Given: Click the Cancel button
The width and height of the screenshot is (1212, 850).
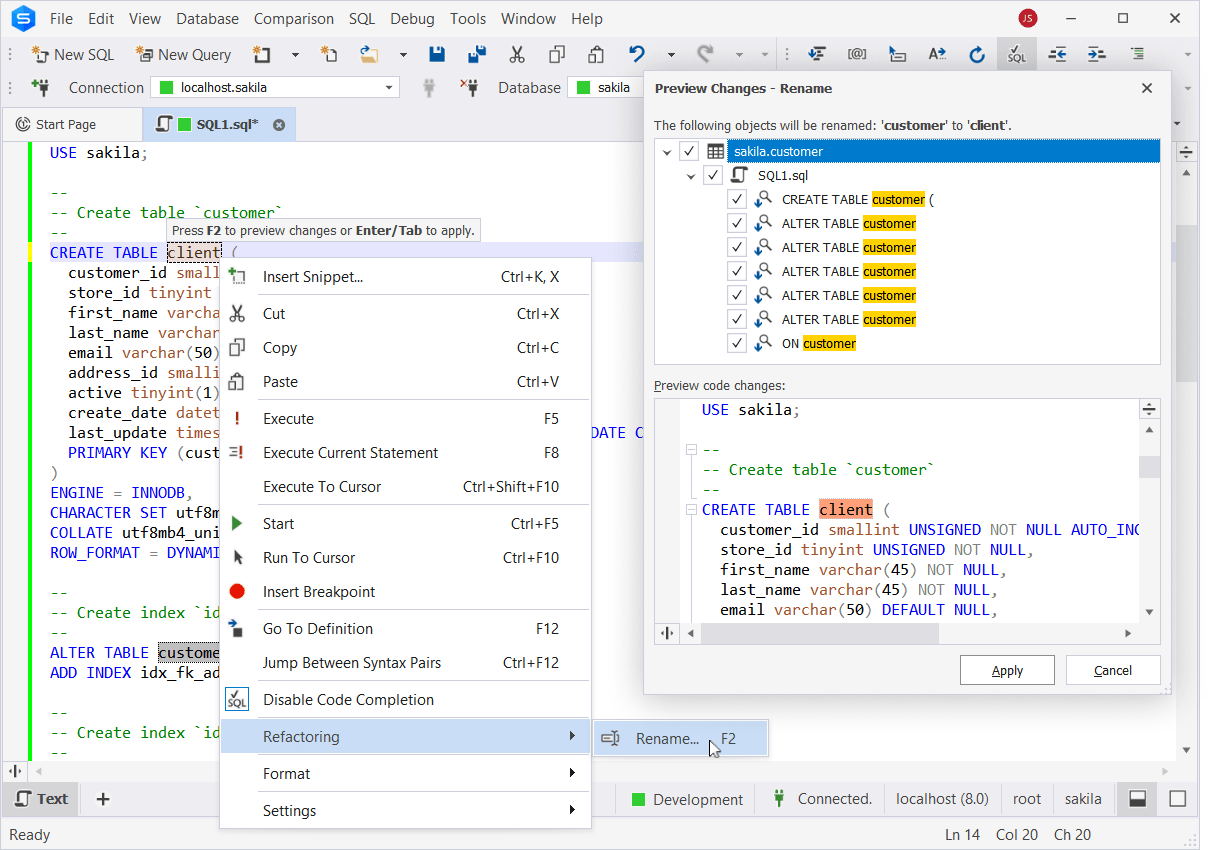Looking at the screenshot, I should 1112,670.
